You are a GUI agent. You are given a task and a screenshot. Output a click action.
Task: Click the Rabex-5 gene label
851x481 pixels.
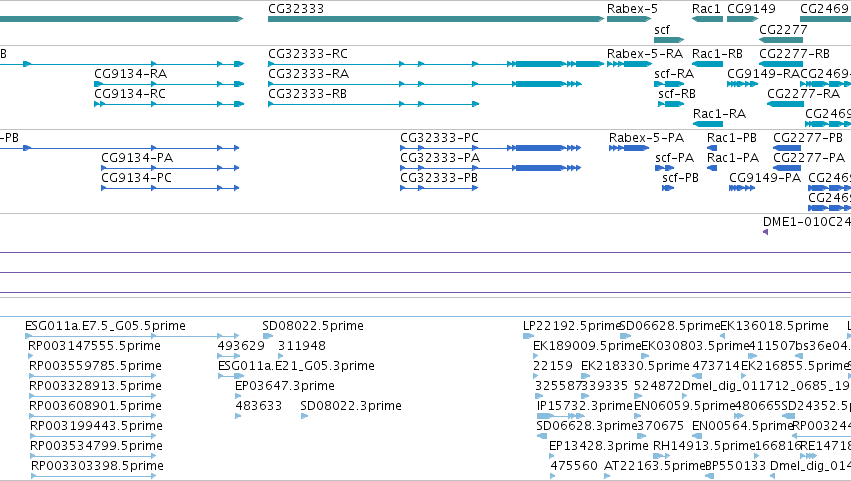[x=632, y=9]
